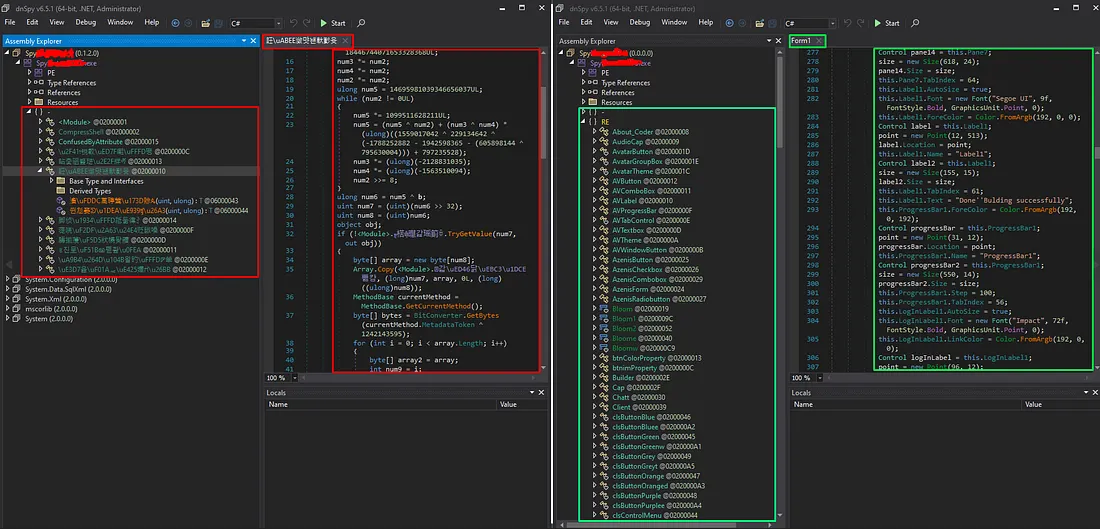Click PE node icon in left Assembly Explorer
Viewport: 1100px width, 529px height.
click(x=40, y=73)
